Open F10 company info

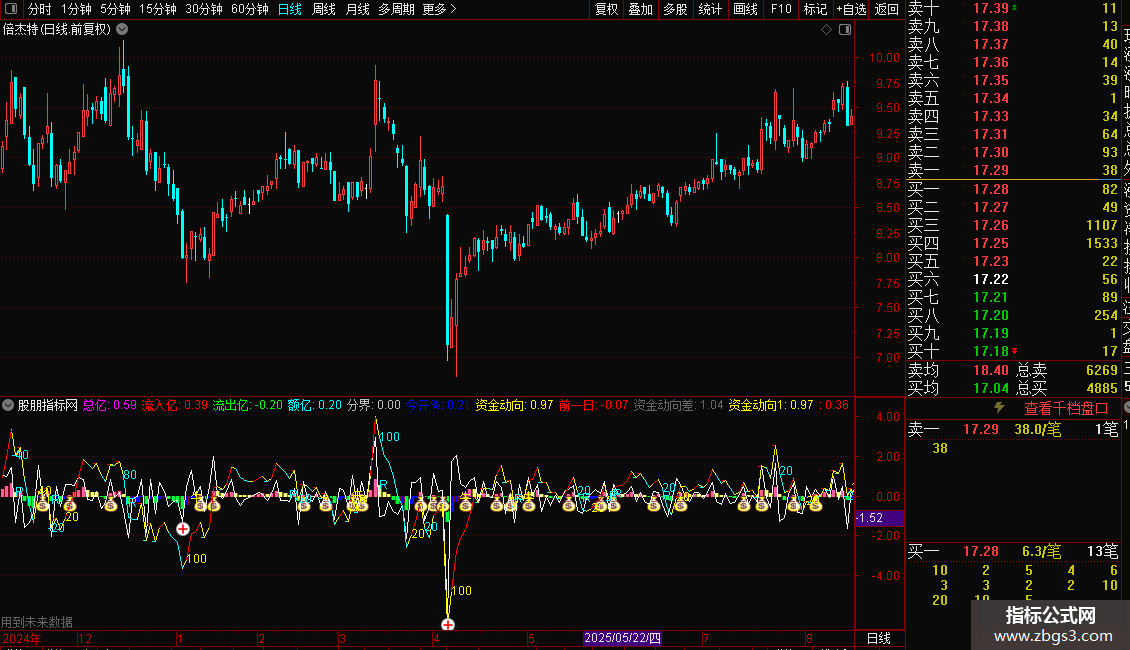[x=781, y=9]
